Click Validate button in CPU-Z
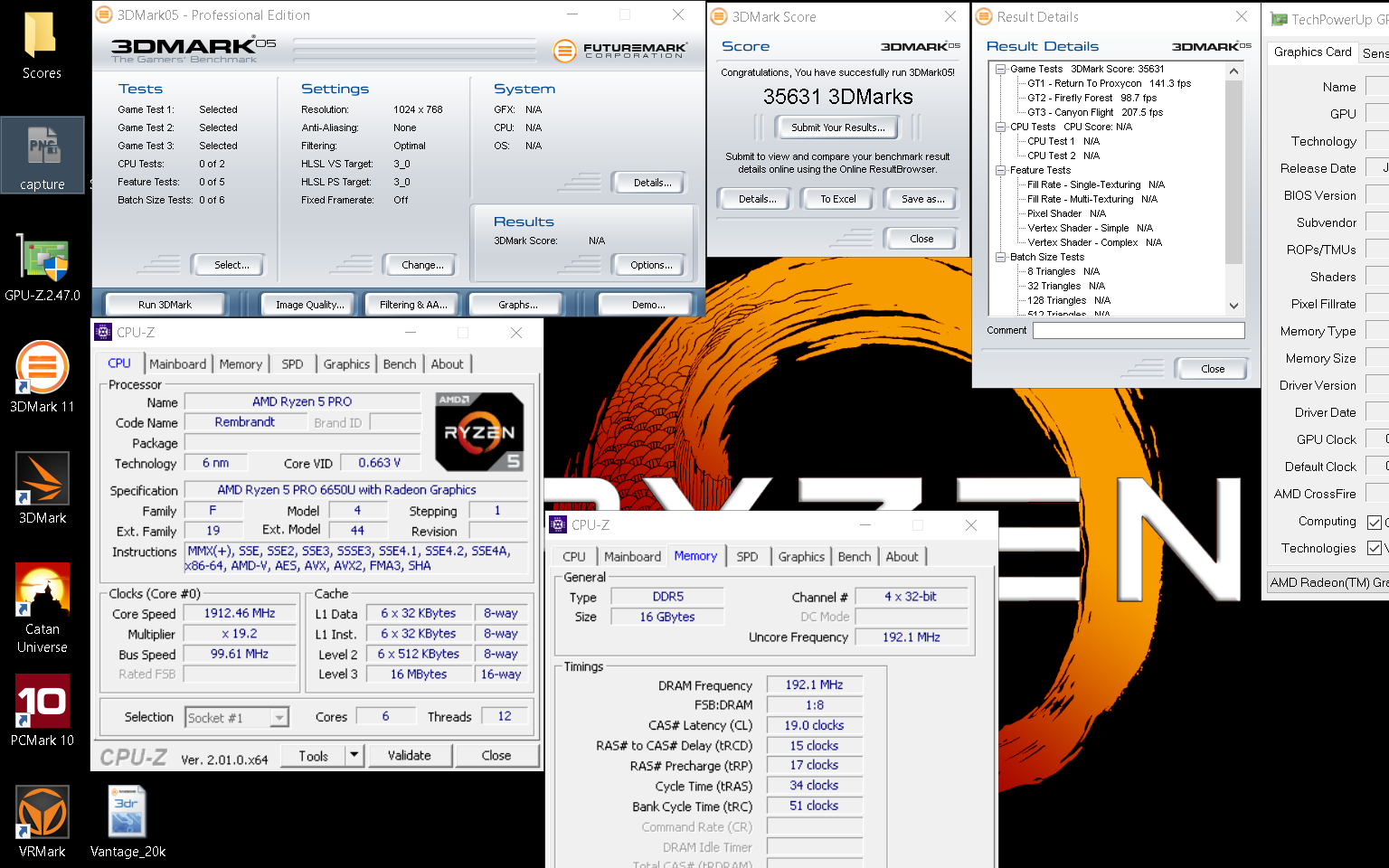 409,755
